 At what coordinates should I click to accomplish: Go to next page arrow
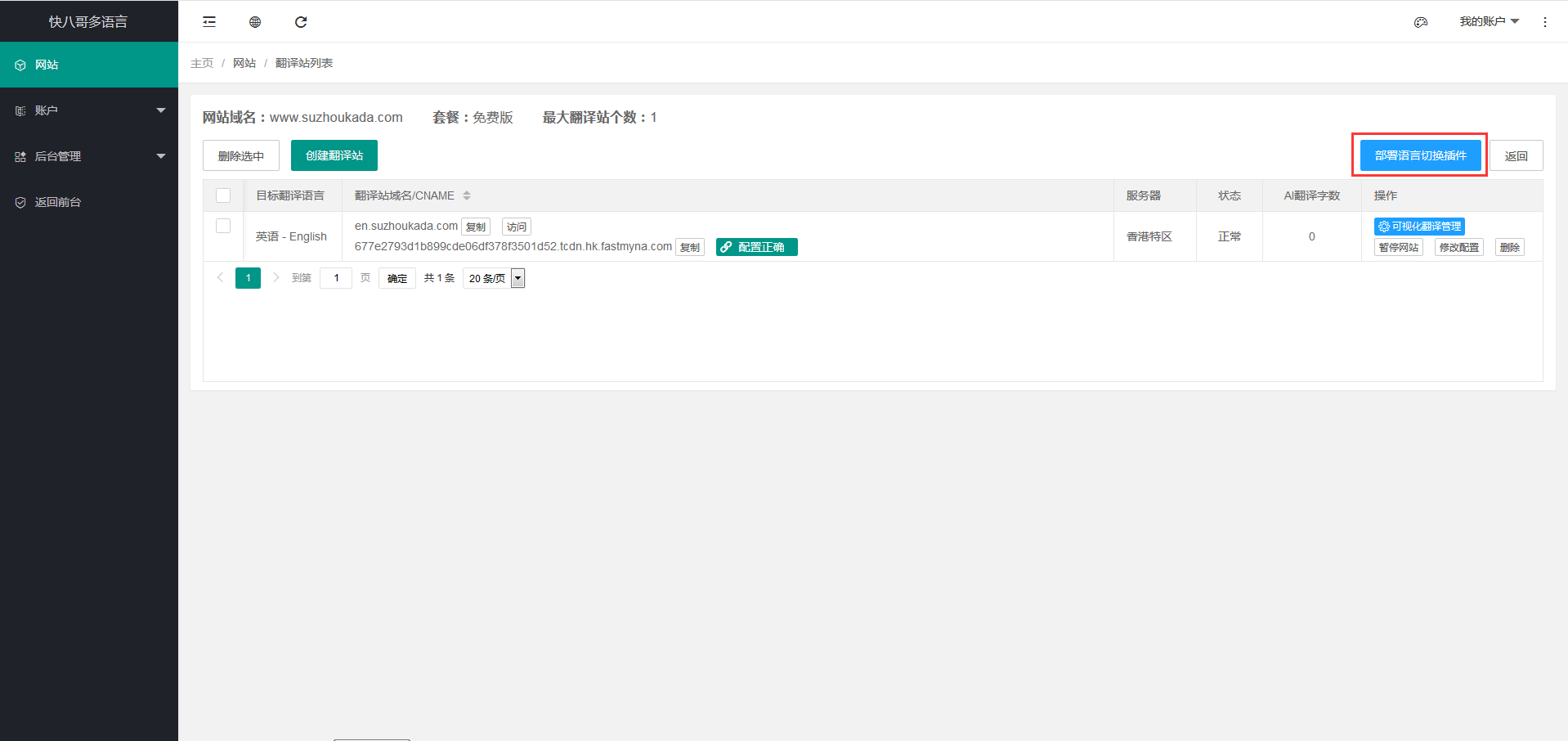[x=276, y=278]
